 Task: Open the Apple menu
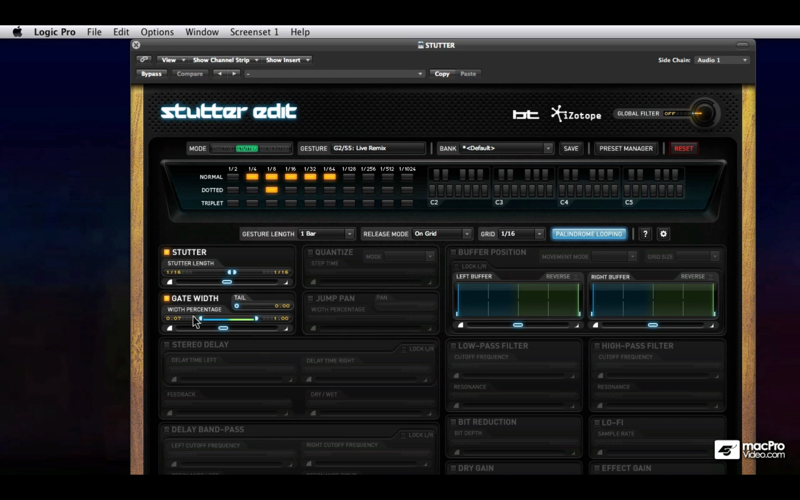click(x=17, y=32)
